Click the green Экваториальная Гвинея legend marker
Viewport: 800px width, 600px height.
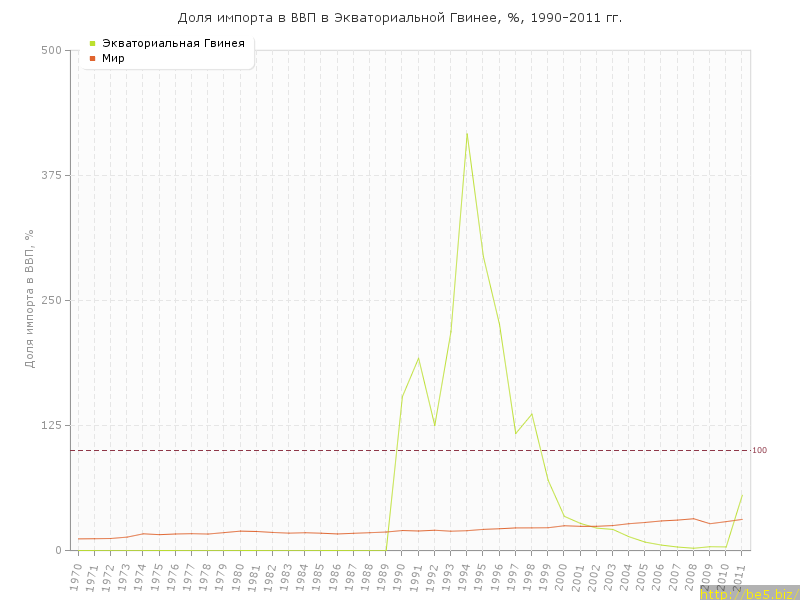tap(93, 43)
